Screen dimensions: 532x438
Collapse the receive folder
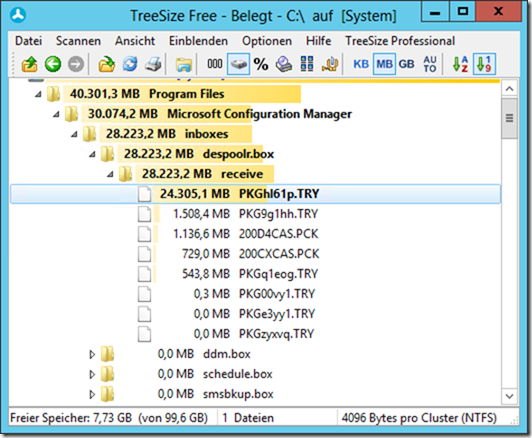[x=110, y=174]
